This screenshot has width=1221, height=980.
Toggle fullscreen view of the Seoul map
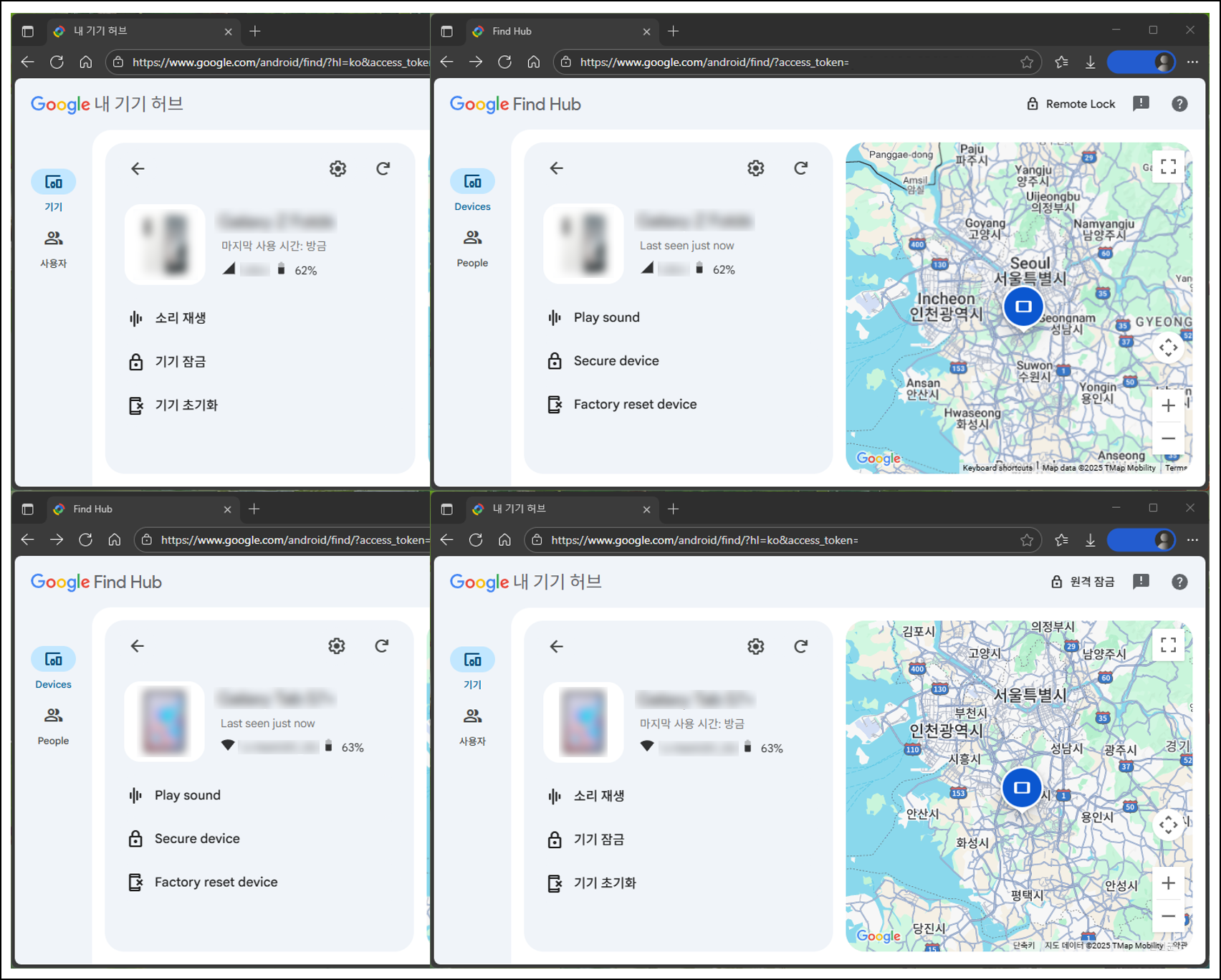[x=1168, y=166]
